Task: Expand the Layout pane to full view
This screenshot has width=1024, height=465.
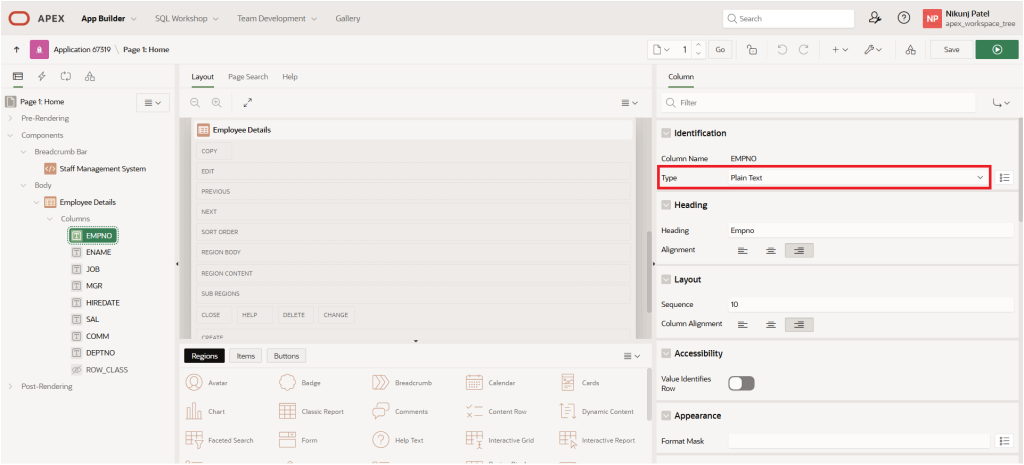Action: (x=247, y=102)
